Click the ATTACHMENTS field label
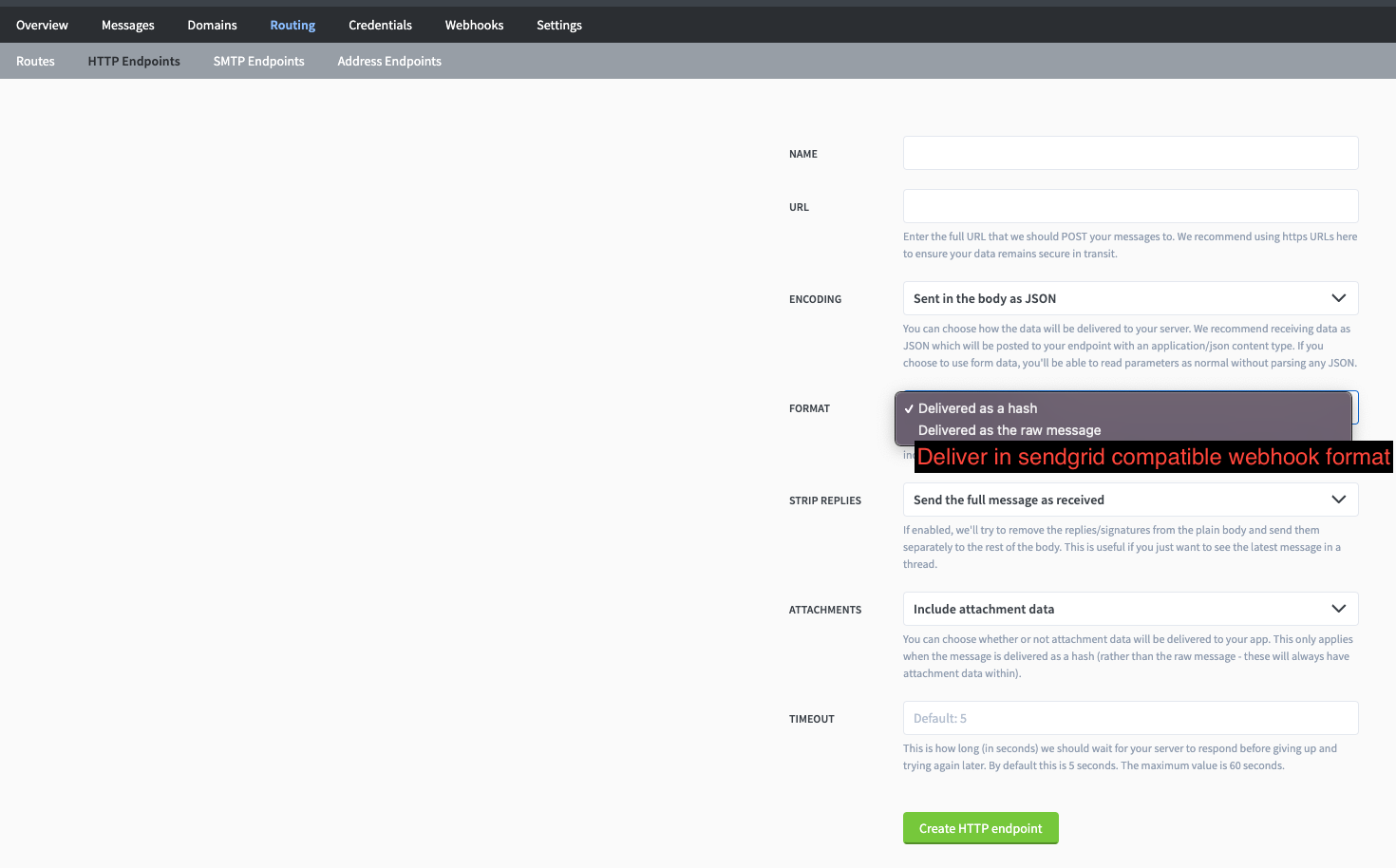 coord(825,610)
